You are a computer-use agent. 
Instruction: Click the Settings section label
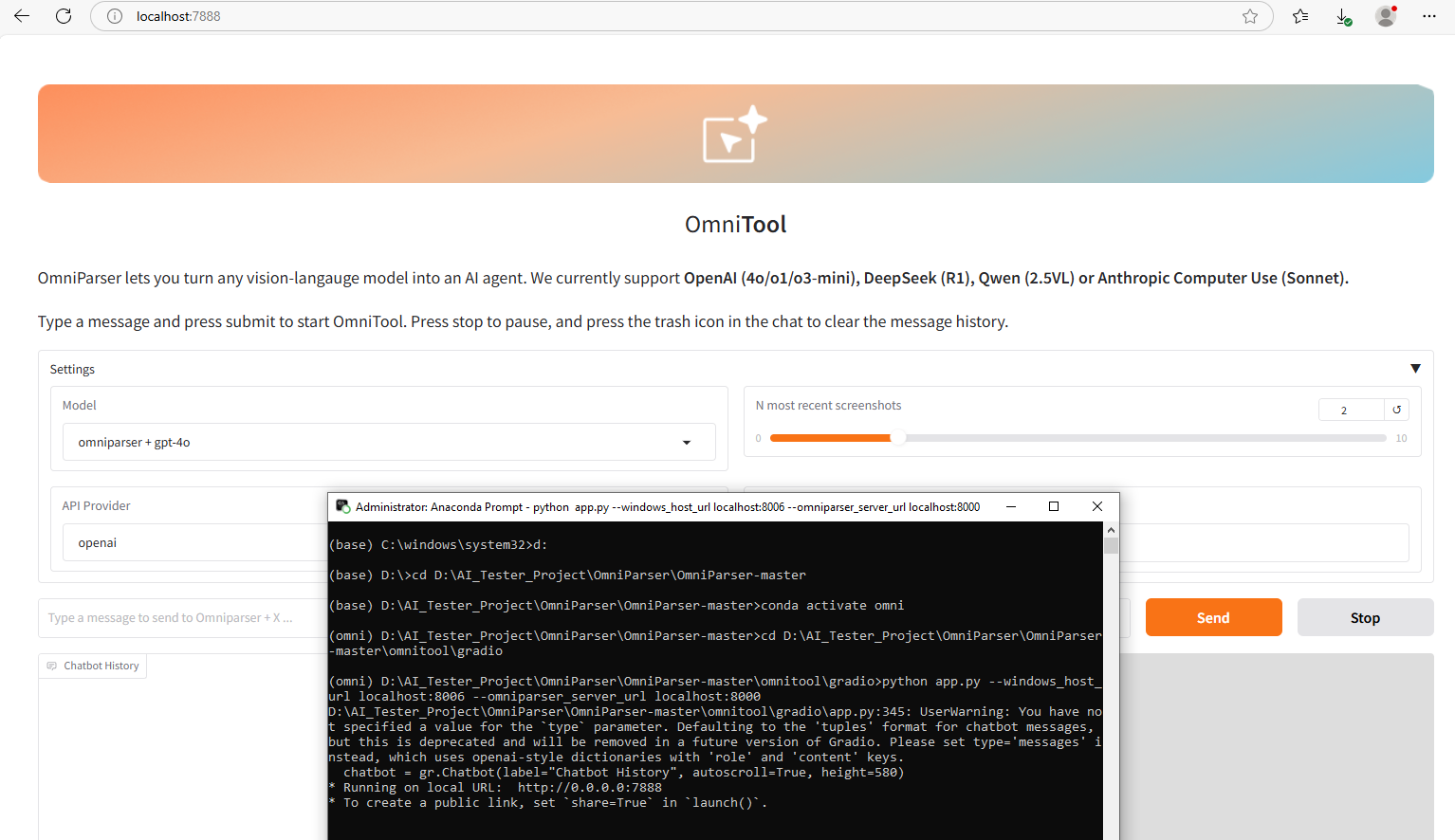tap(72, 369)
